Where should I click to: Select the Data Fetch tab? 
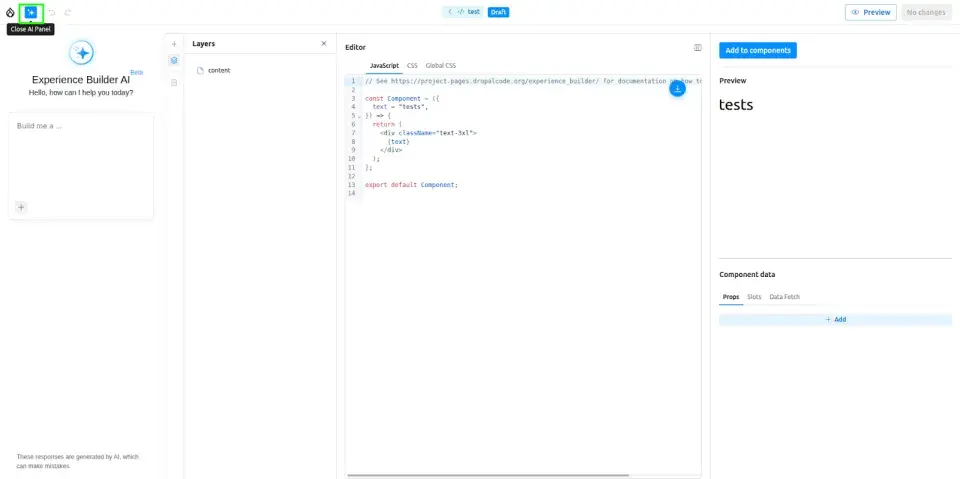click(784, 296)
